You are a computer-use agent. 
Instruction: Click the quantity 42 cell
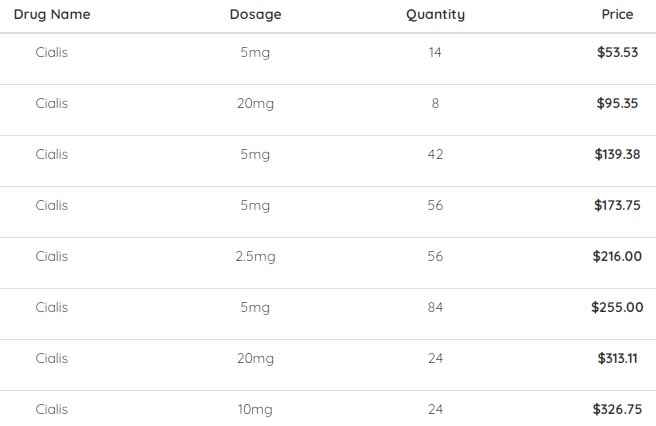pos(435,154)
